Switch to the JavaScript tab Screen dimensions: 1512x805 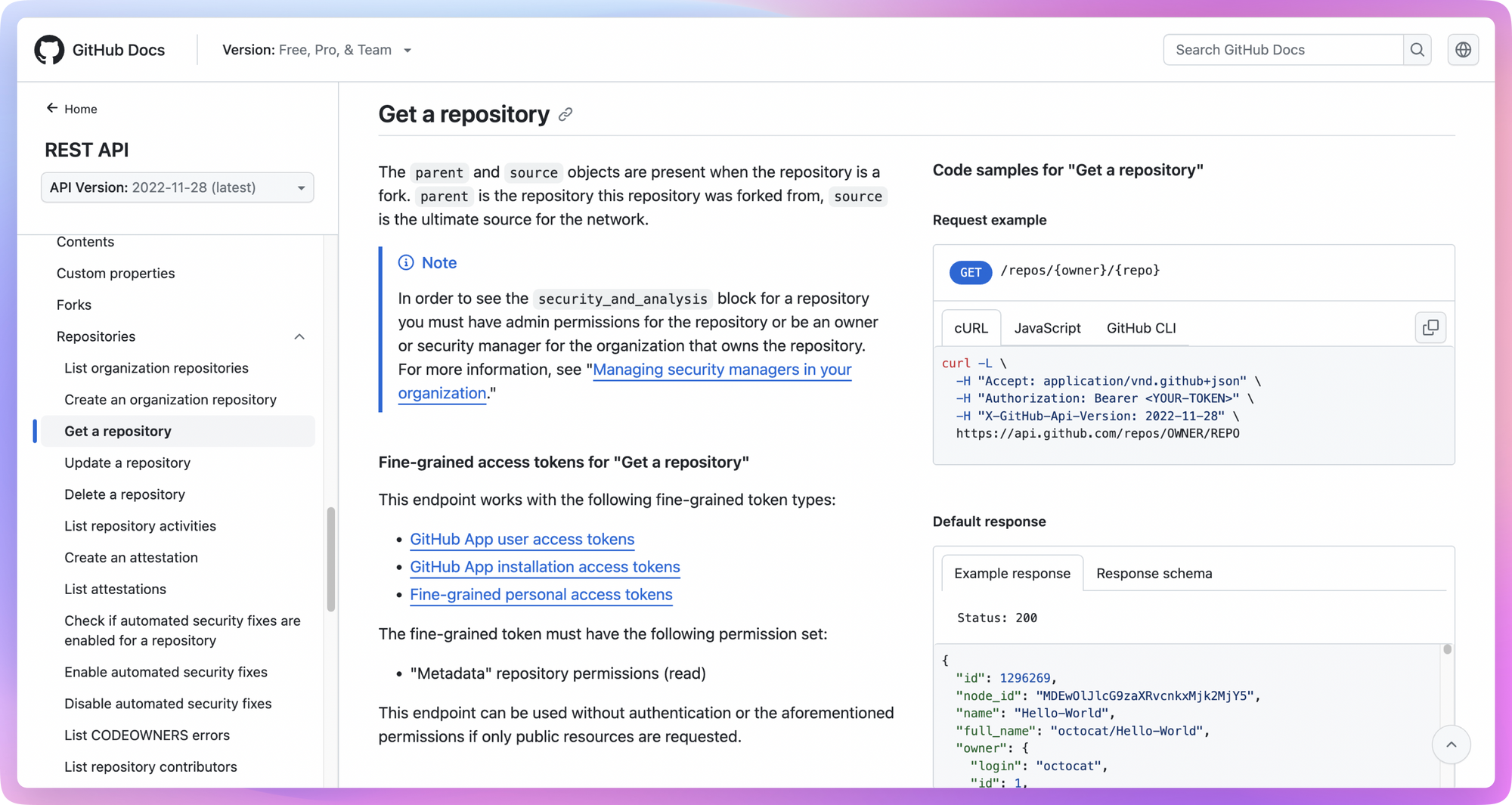[x=1047, y=328]
